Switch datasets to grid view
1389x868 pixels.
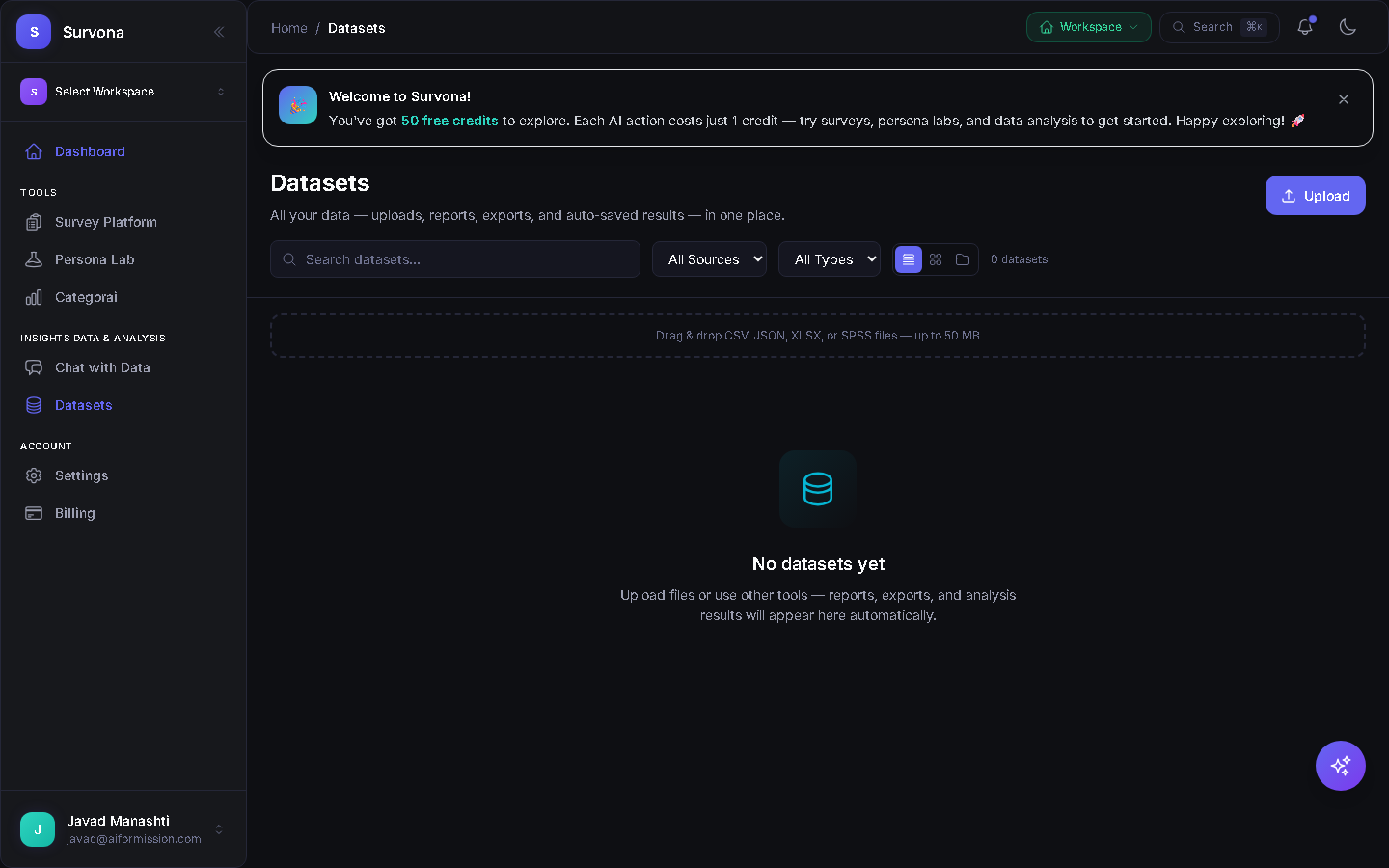tap(935, 259)
